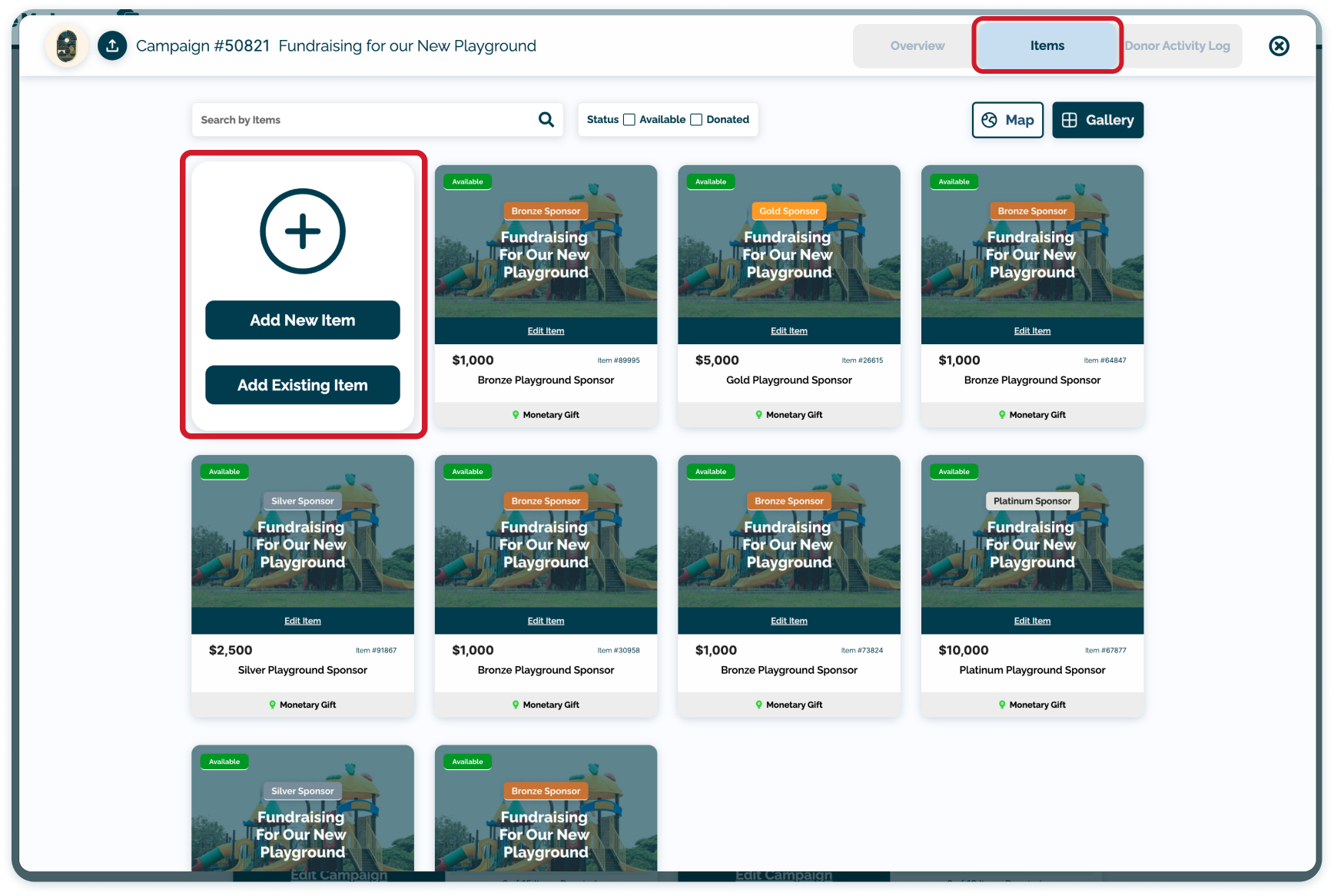Click the location pin on Platinum Playground Sponsor

coord(1001,705)
